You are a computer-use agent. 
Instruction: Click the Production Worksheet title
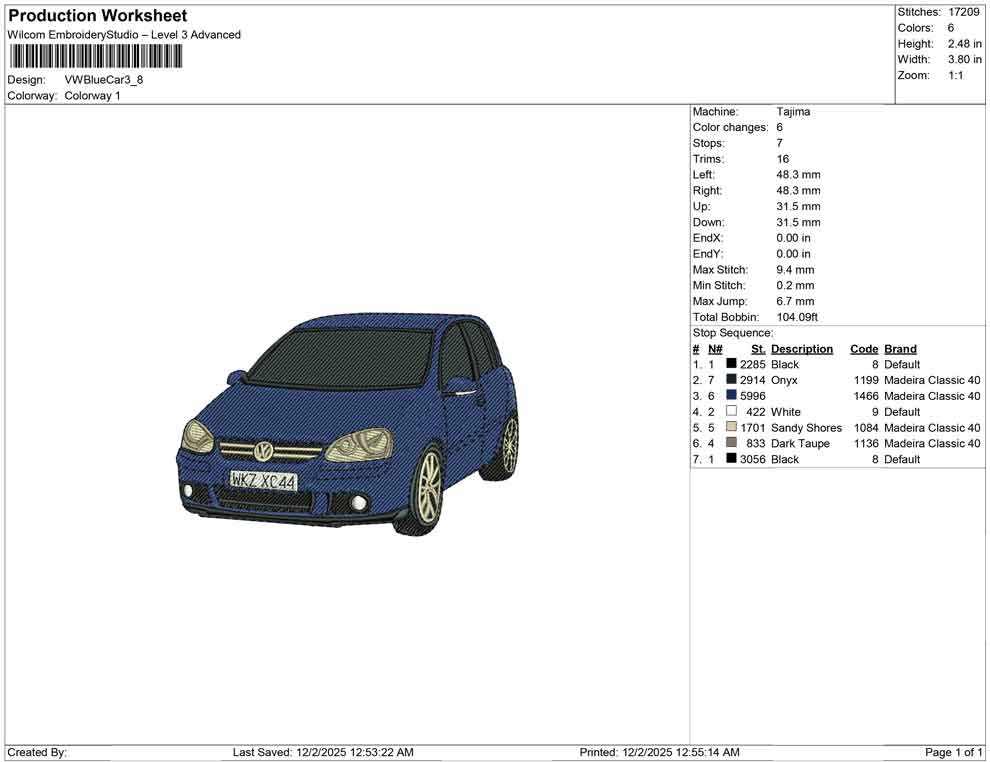[x=96, y=16]
